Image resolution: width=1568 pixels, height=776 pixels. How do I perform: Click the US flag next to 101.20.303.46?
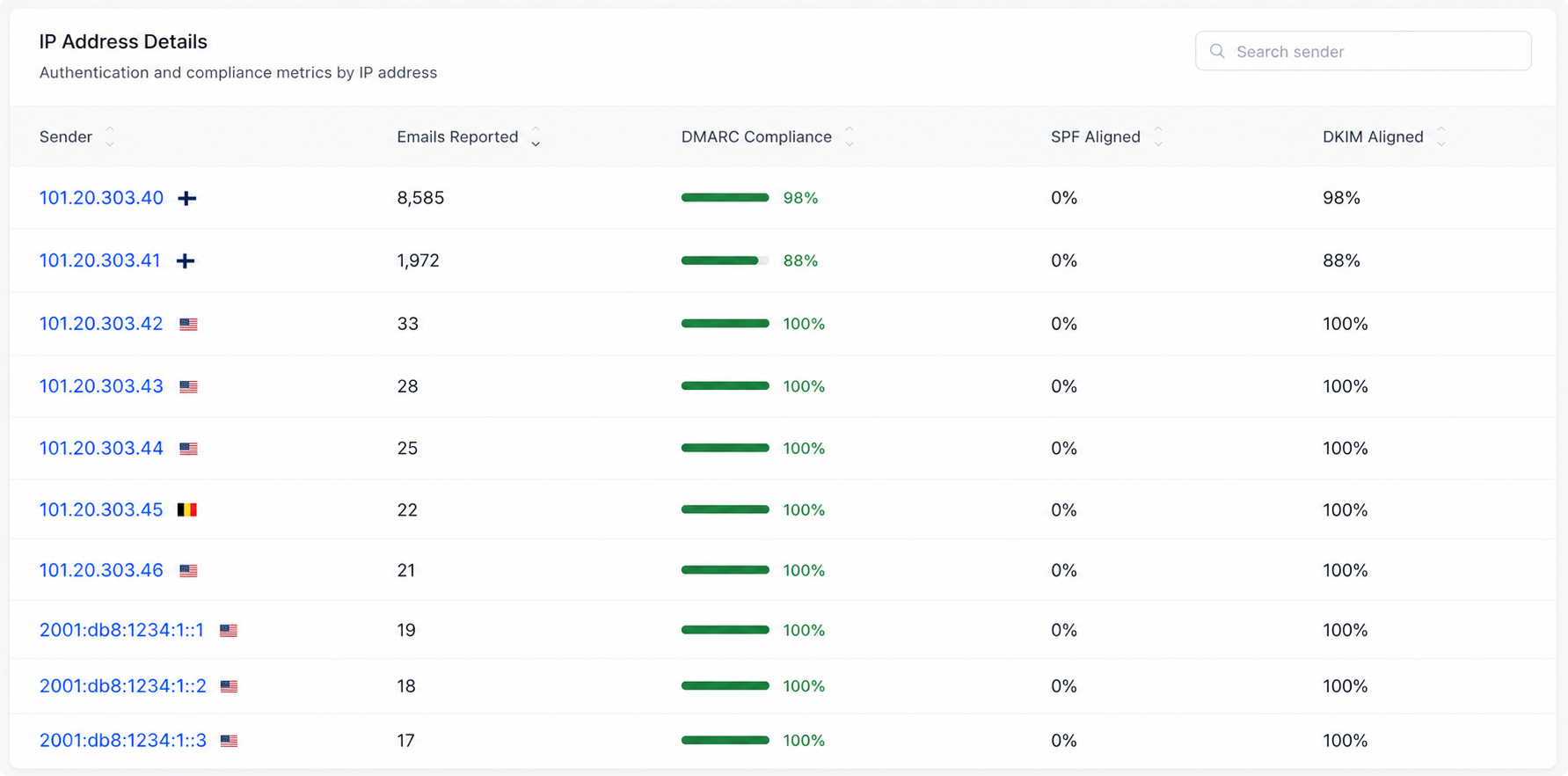(188, 571)
